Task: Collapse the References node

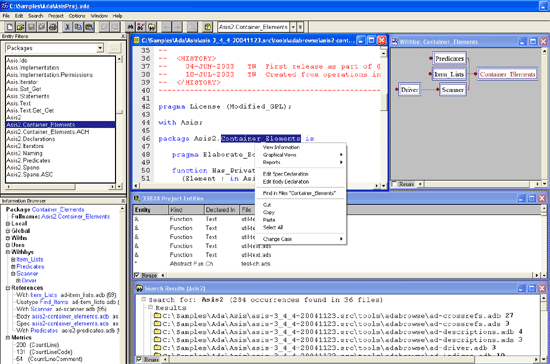Action: pyautogui.click(x=8, y=288)
